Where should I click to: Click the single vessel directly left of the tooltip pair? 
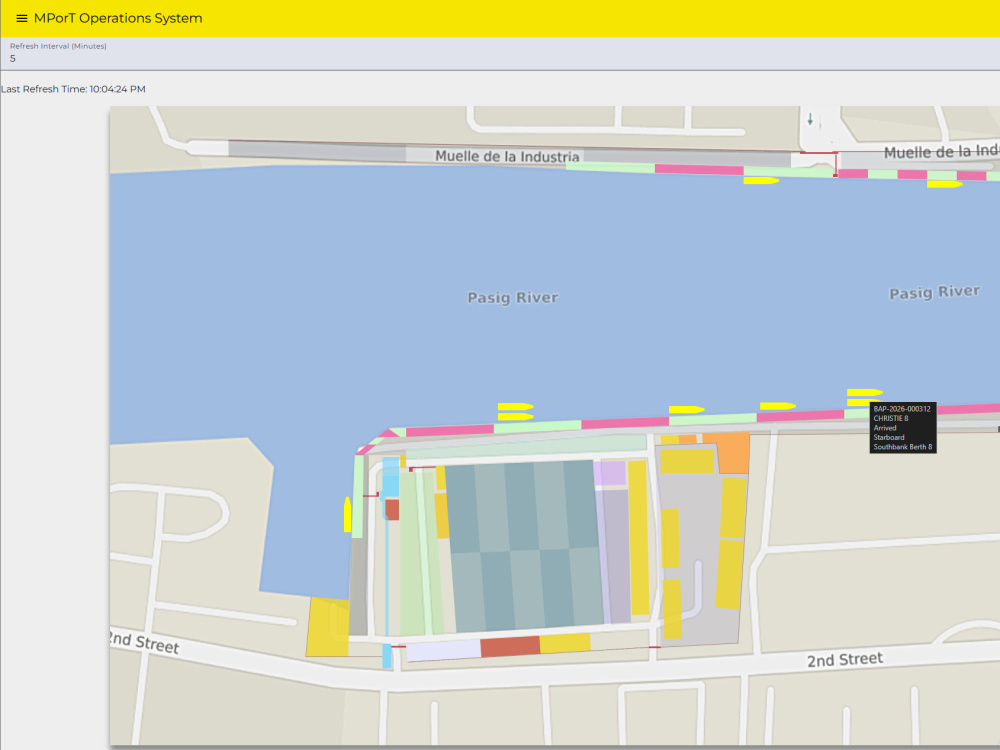coord(777,406)
